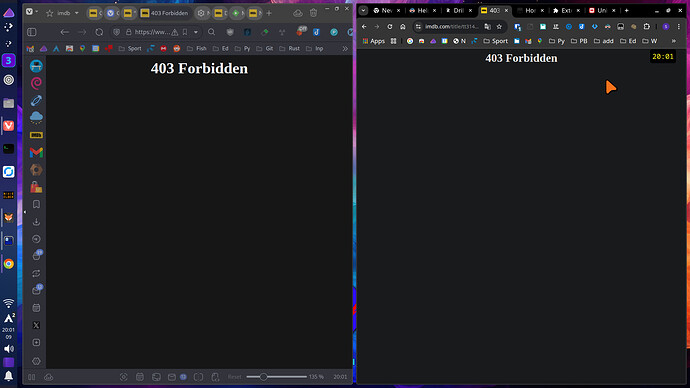690x388 pixels.
Task: Open the Chrome extensions puzzle icon
Action: point(646,27)
